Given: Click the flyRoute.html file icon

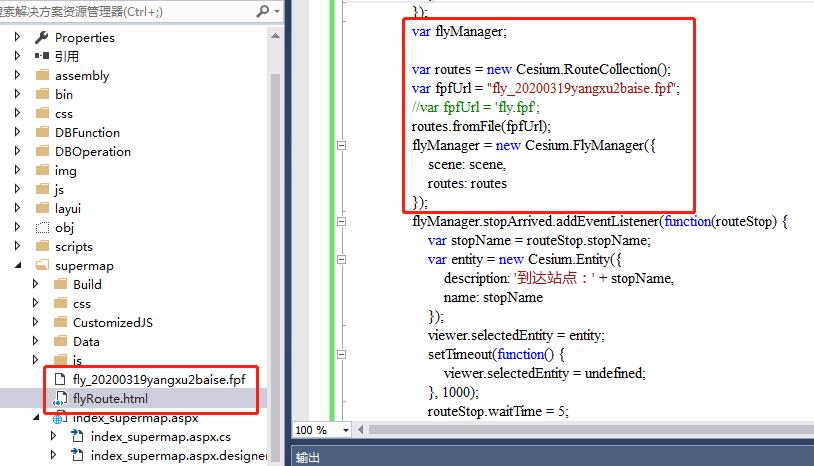Looking at the screenshot, I should (59, 398).
